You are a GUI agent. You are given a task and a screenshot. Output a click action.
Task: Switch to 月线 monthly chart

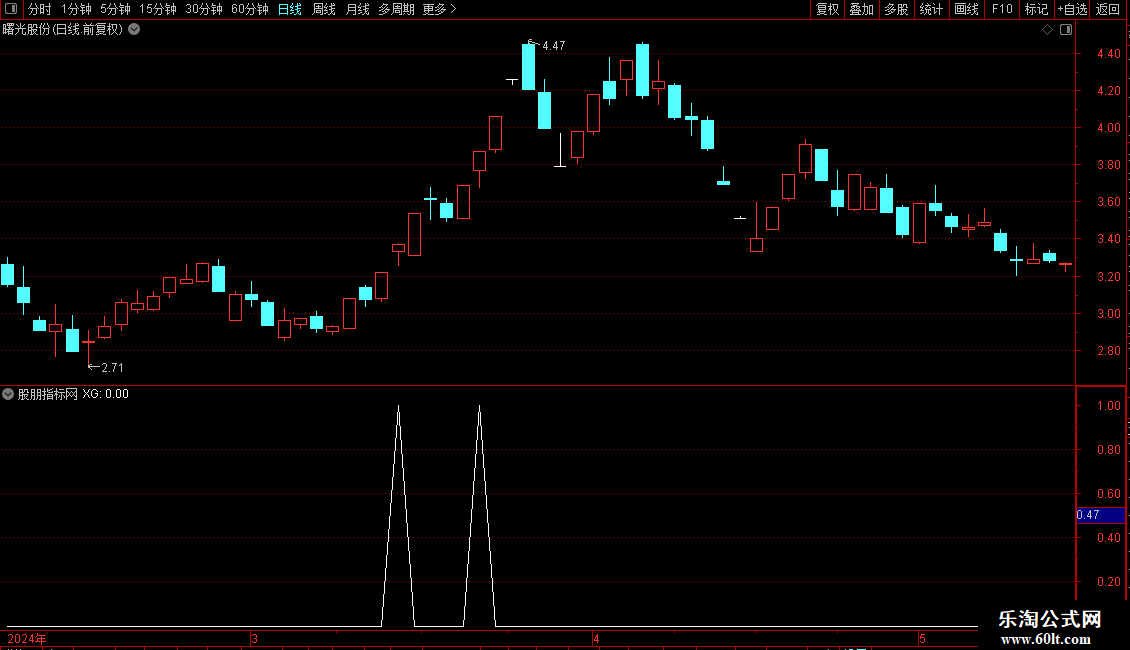[357, 9]
